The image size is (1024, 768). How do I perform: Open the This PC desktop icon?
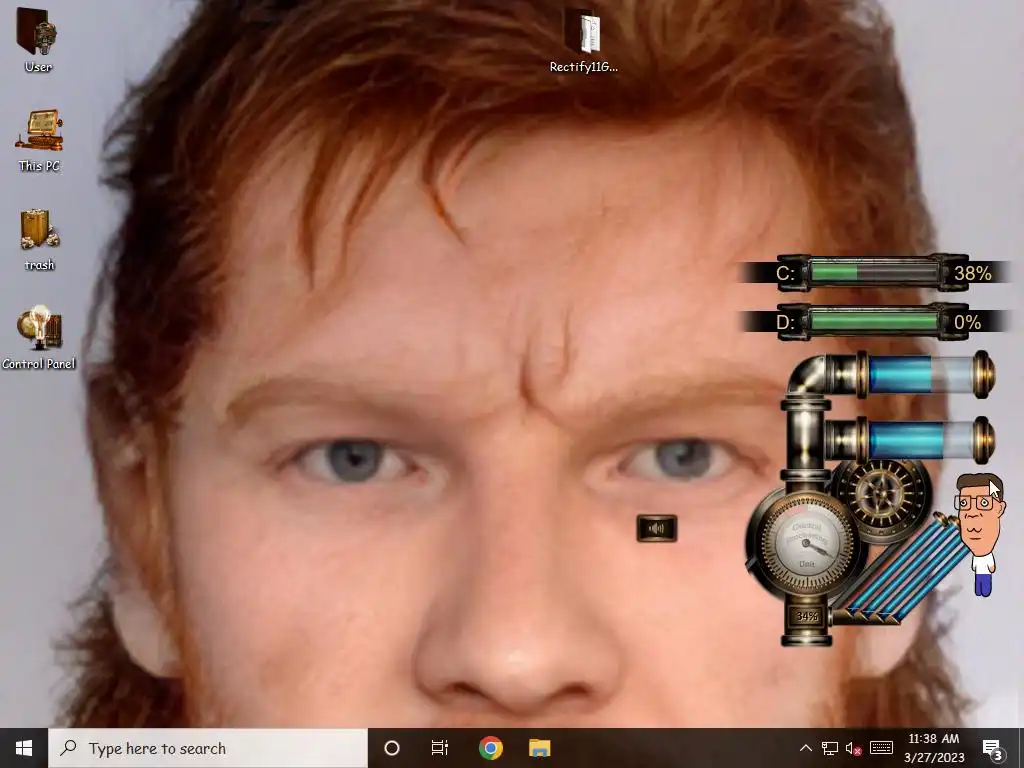[x=39, y=140]
